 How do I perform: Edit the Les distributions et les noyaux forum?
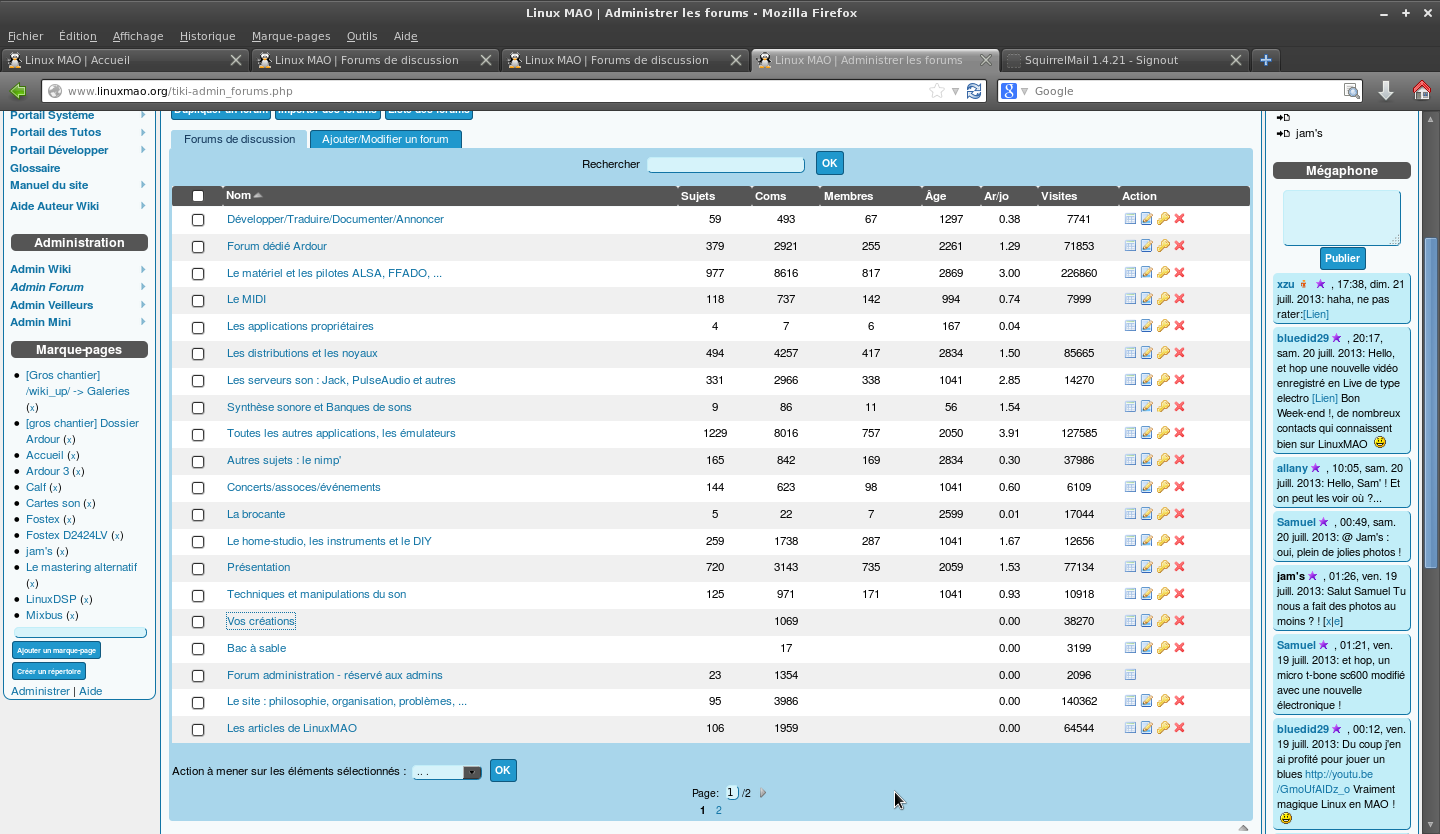[1147, 353]
